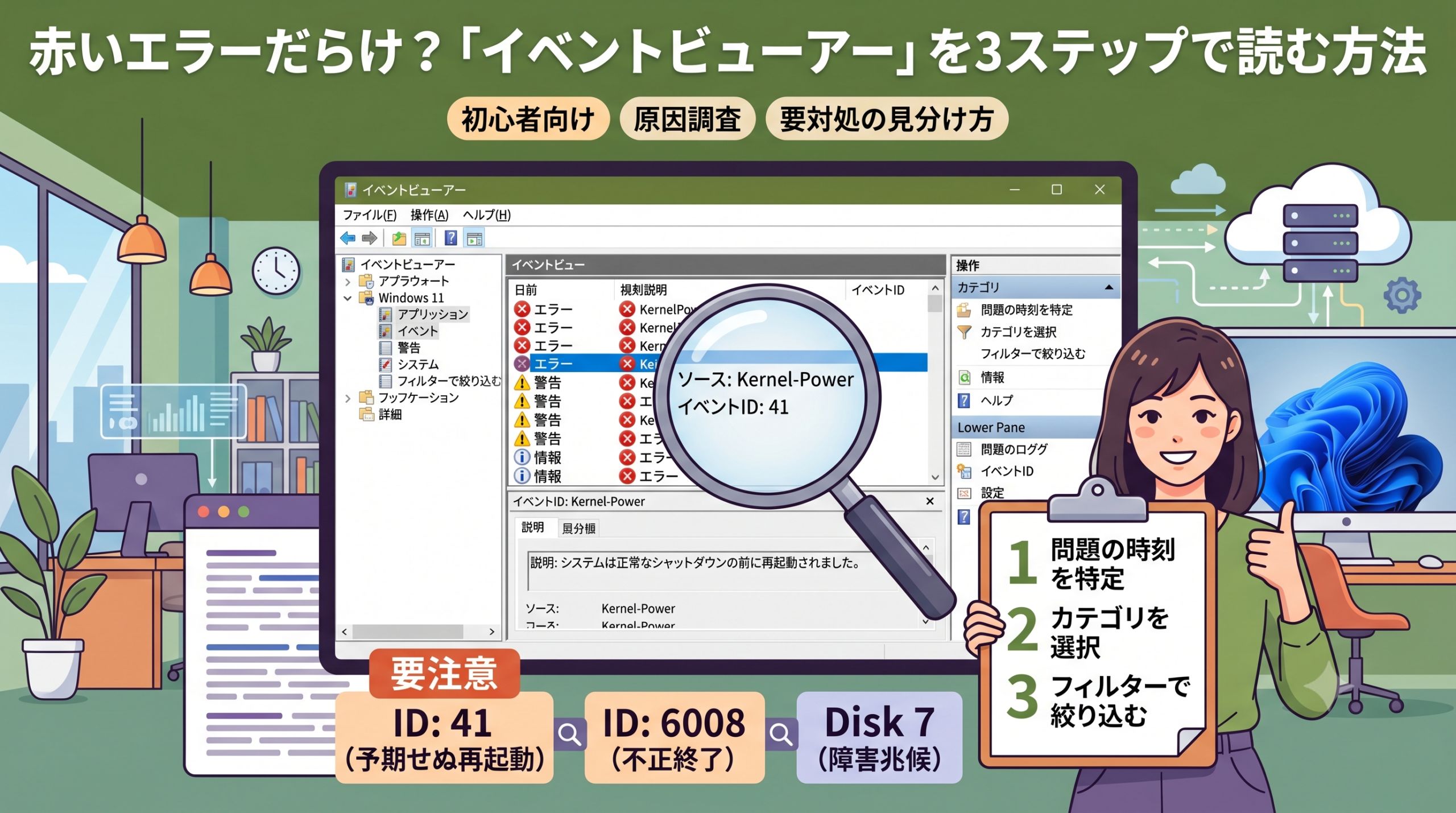
Task: Click the blue Back arrow toolbar icon
Action: point(348,238)
